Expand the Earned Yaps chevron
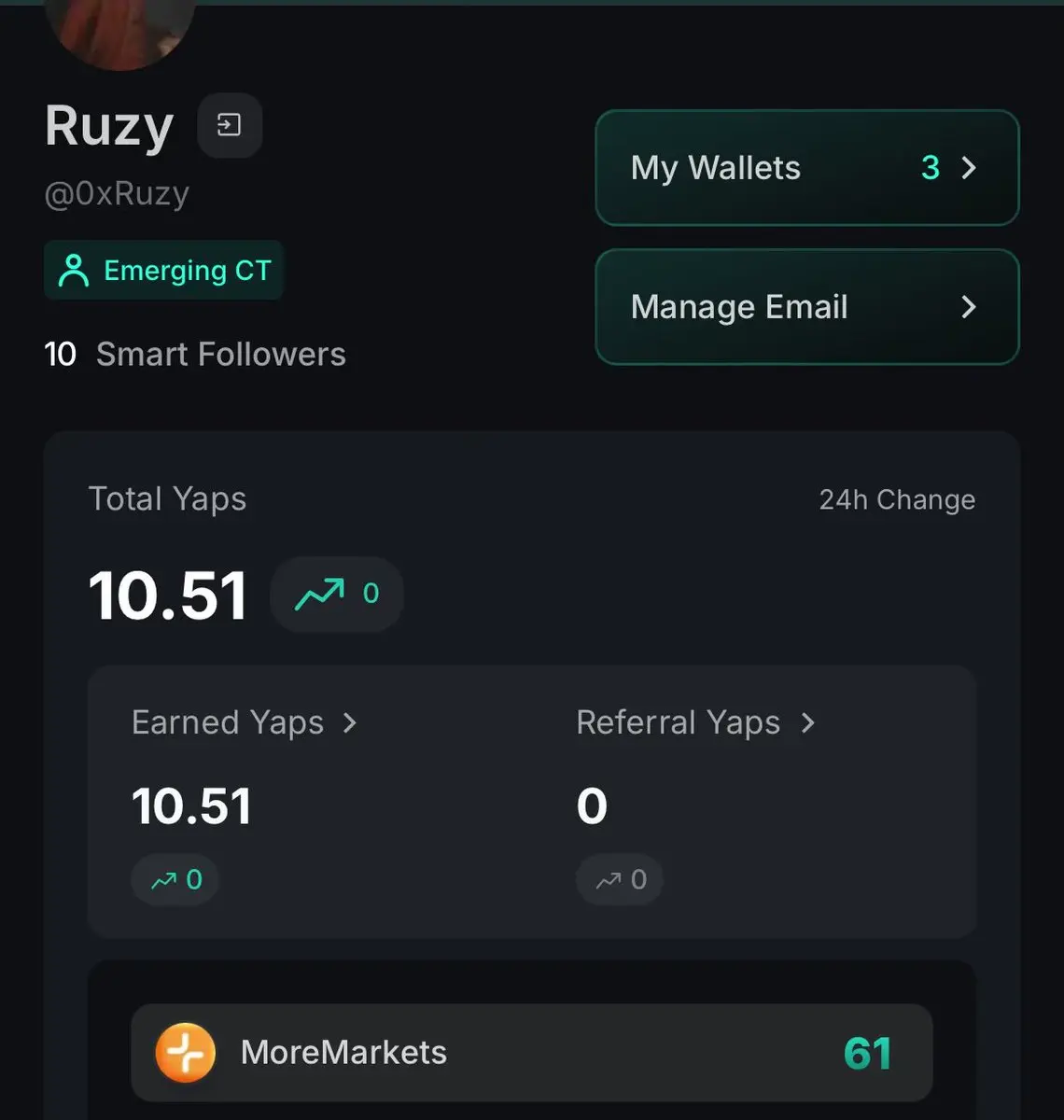Screen dimensions: 1064x1120 [350, 723]
